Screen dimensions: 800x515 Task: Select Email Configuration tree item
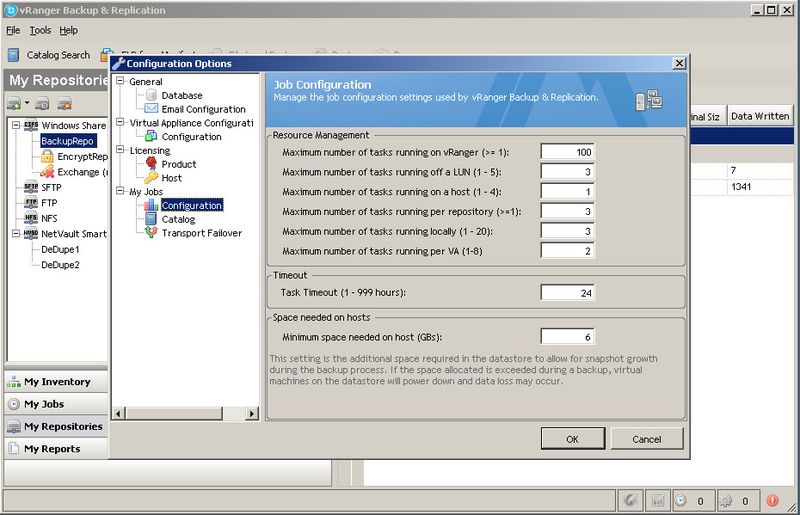tap(203, 109)
